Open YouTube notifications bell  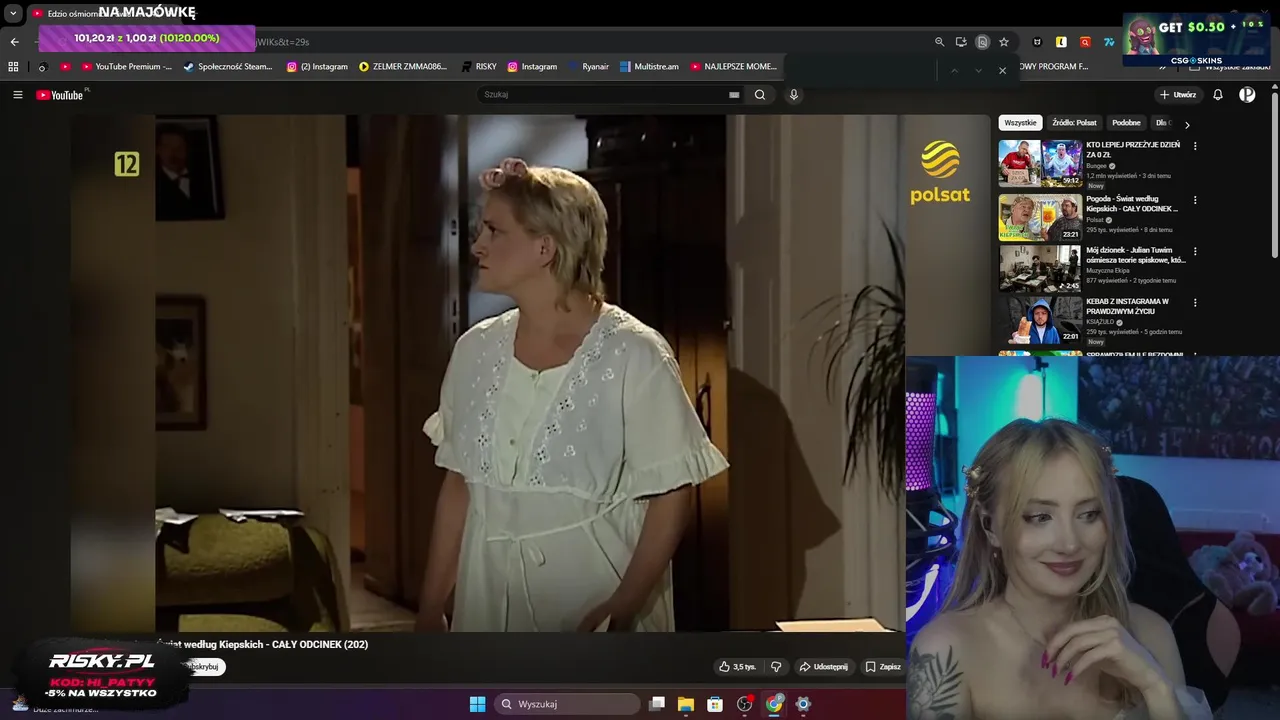pos(1218,95)
